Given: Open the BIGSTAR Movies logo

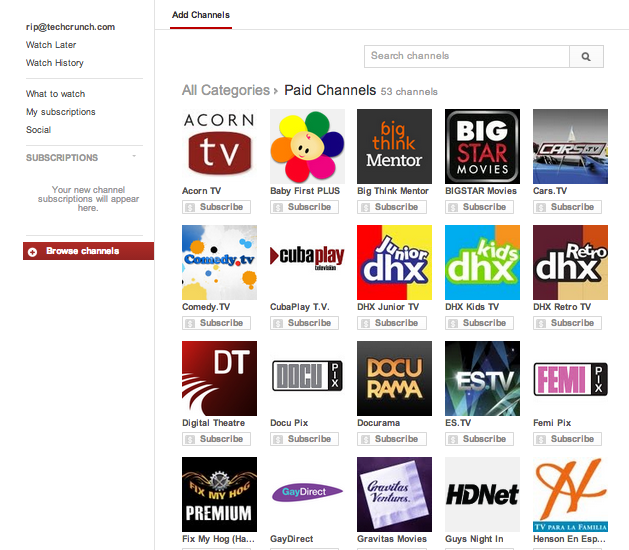Looking at the screenshot, I should click(482, 146).
